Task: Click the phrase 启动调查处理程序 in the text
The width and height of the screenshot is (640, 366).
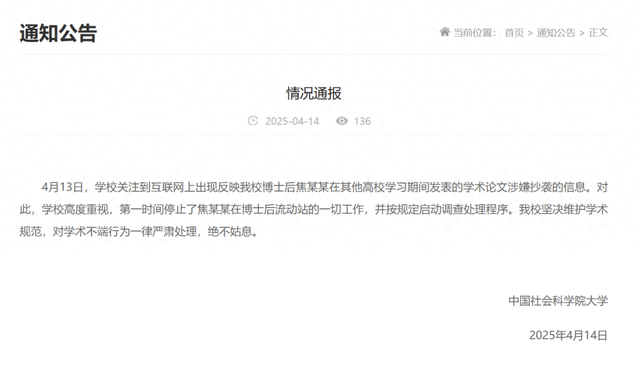Action: [463, 209]
